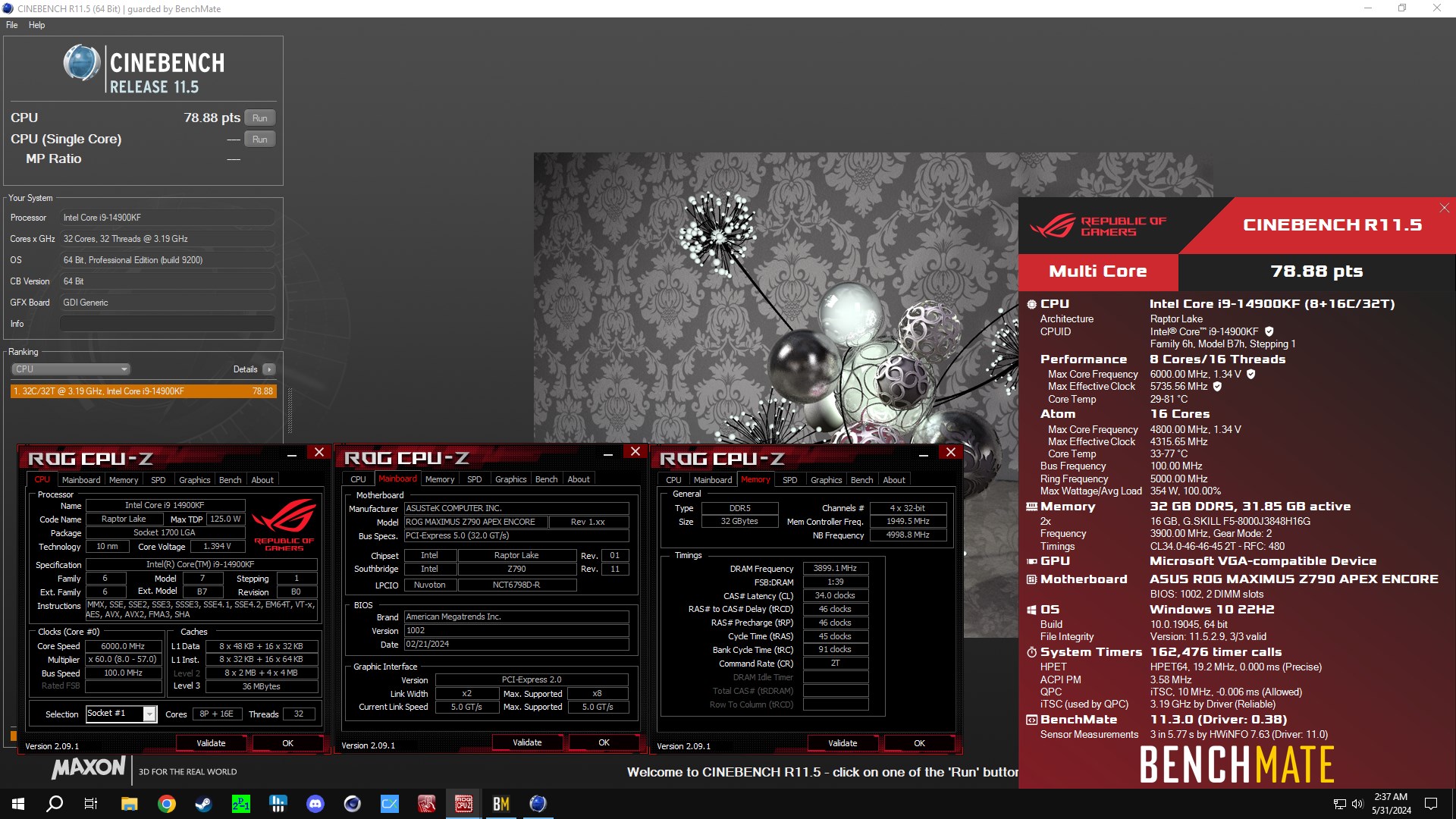Open the green Prime95 taskbar icon
The width and height of the screenshot is (1456, 819).
coord(240,804)
